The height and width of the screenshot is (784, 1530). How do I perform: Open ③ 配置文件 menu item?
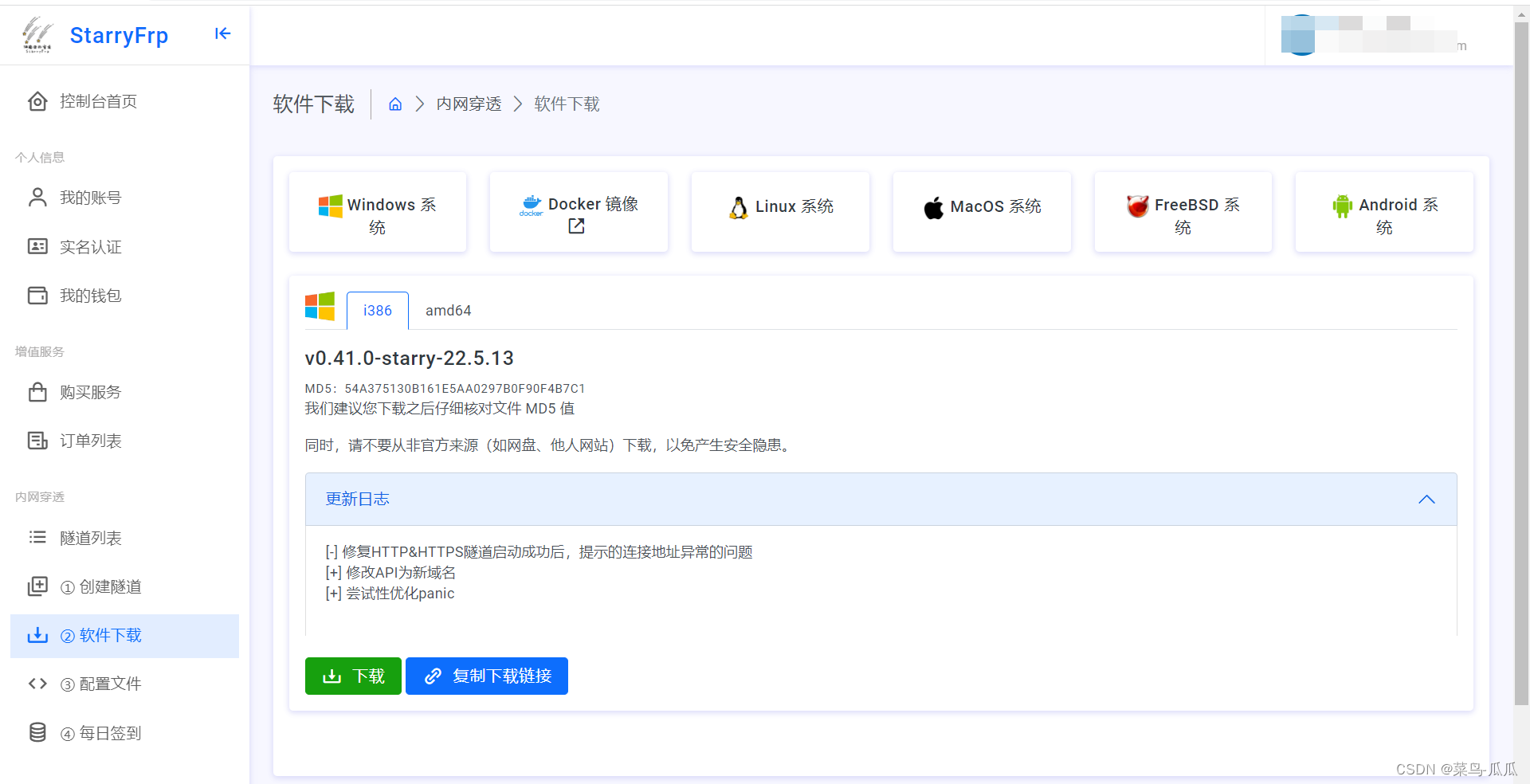pos(124,684)
